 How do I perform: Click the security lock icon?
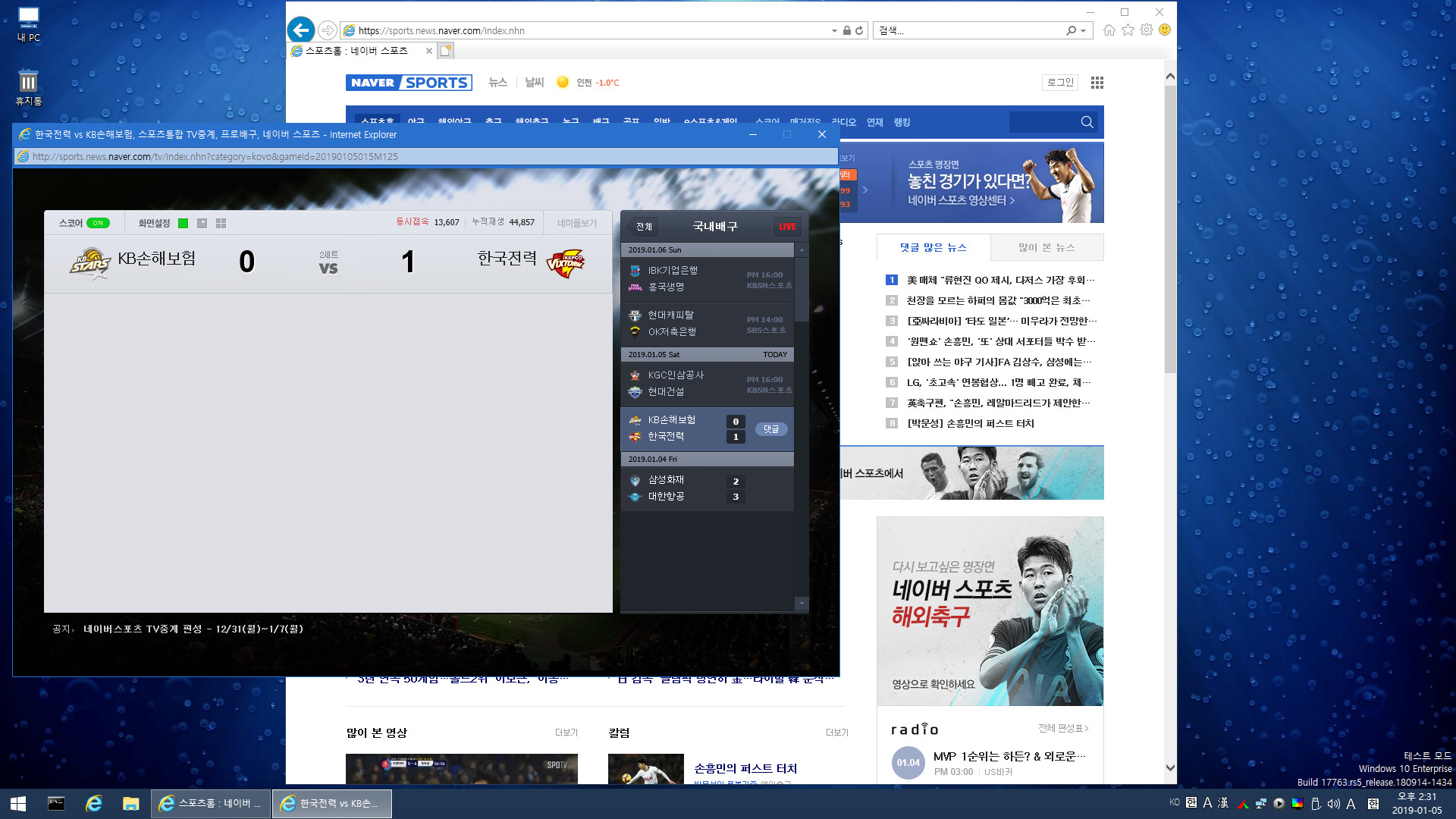pos(847,30)
